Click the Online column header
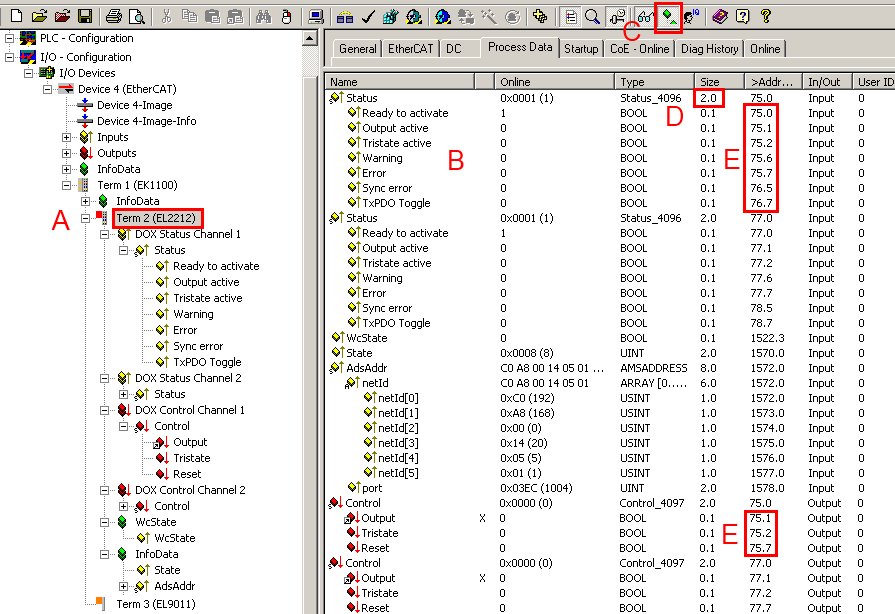 point(554,82)
